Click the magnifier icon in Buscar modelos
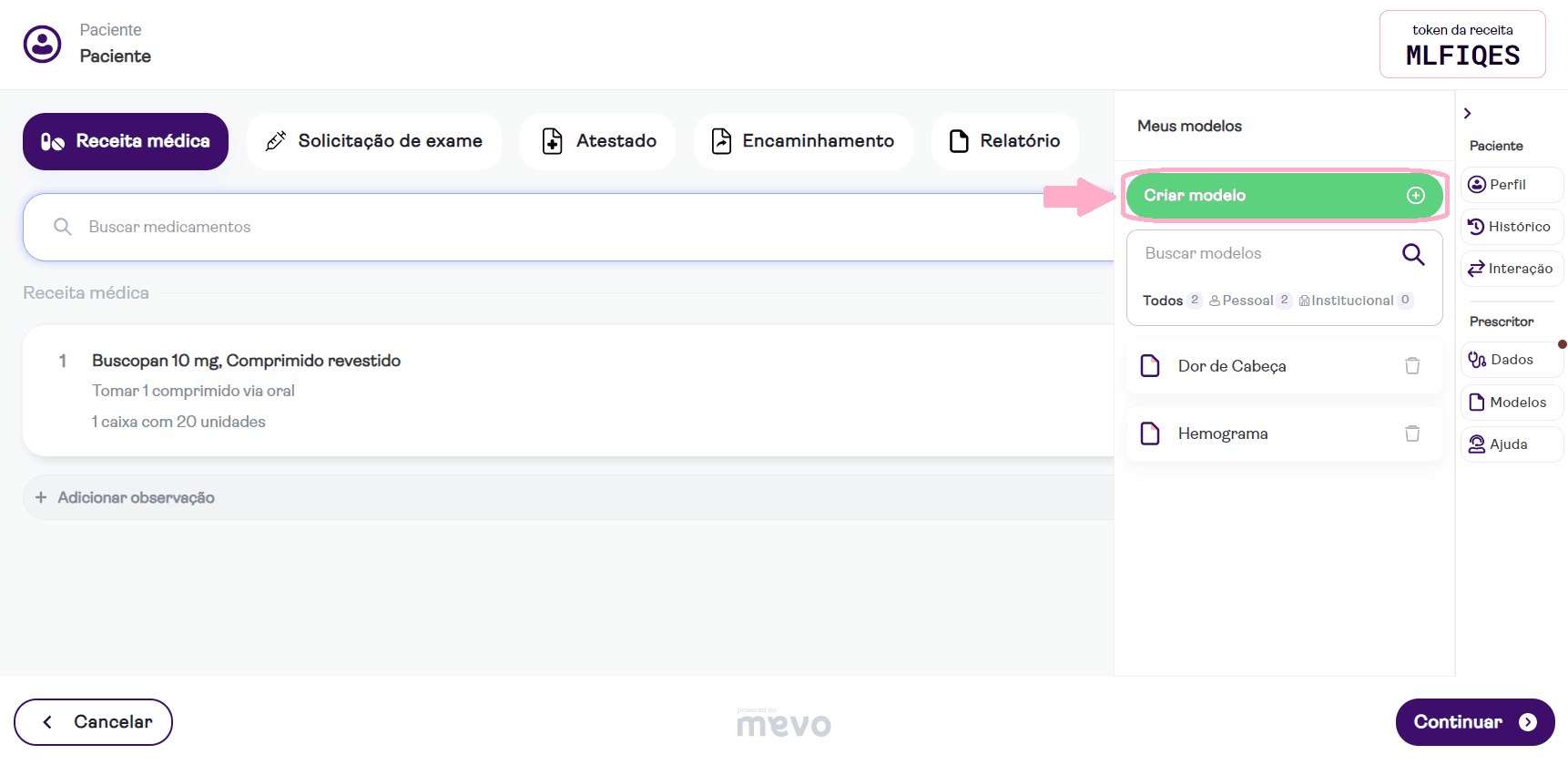Screen dimensions: 1568x765 (x=1412, y=254)
